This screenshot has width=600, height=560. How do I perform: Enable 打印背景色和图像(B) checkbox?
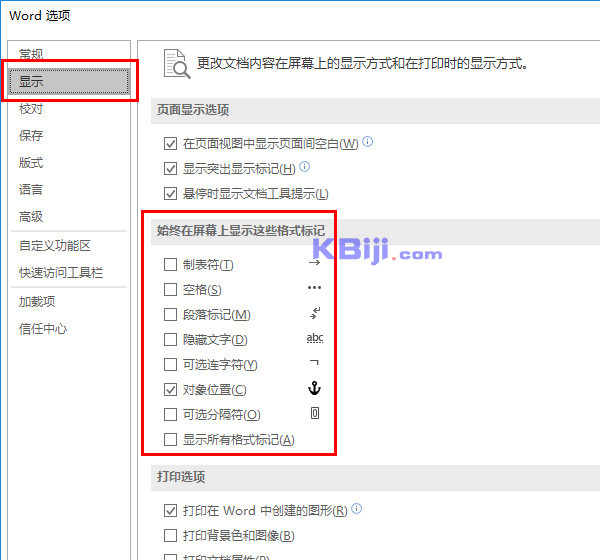coord(170,536)
